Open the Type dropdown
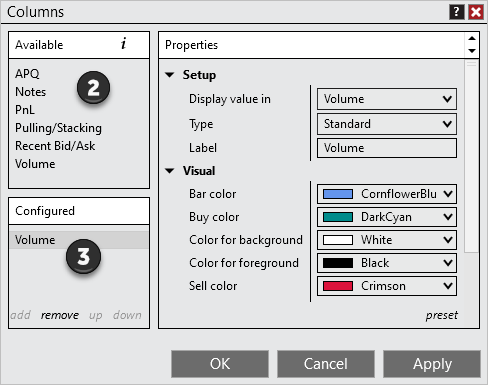The image size is (488, 385). [x=387, y=124]
